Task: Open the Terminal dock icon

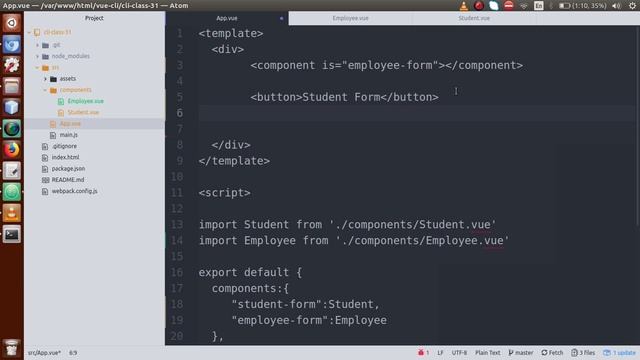Action: [x=11, y=234]
